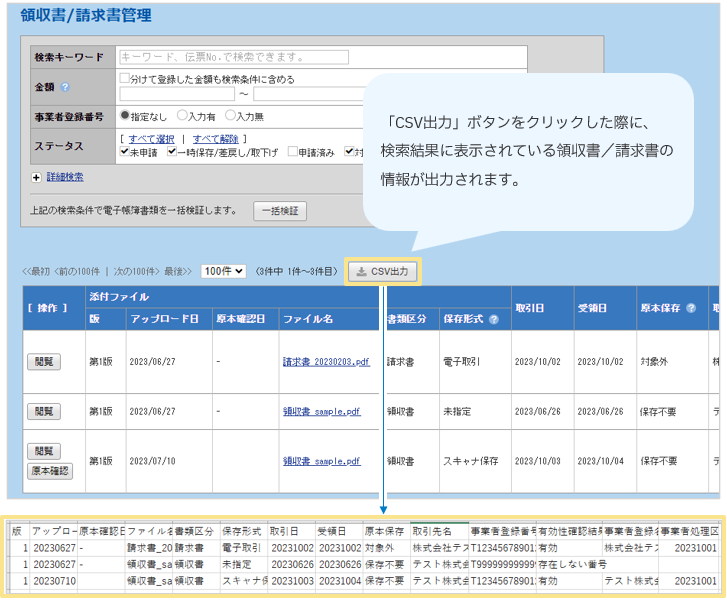Check the 申請済み status checkbox
Screen dimensions: 727x600
point(291,152)
